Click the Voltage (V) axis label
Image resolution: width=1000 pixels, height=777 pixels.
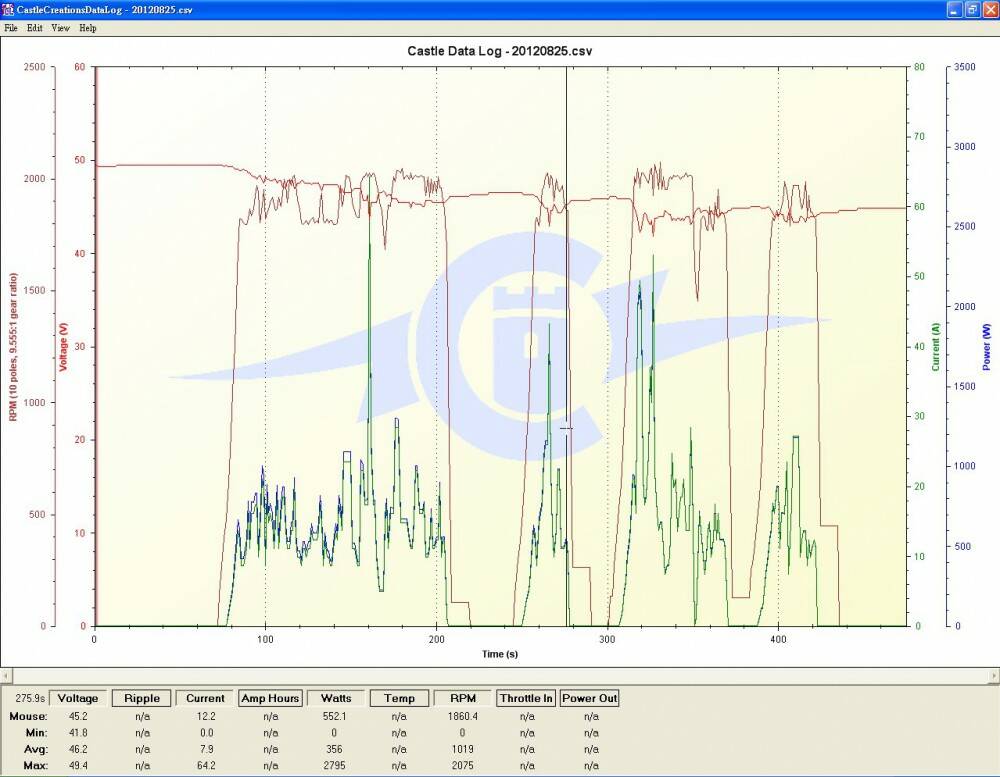pyautogui.click(x=63, y=346)
